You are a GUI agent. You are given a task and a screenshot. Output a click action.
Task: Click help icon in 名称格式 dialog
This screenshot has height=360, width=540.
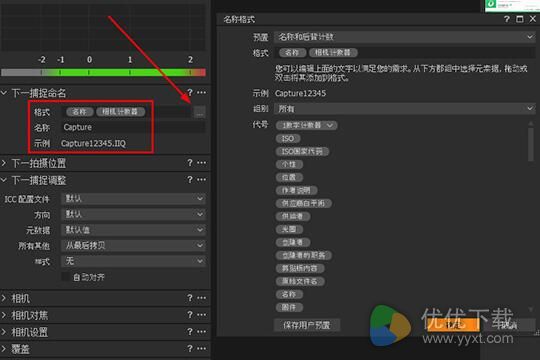(x=506, y=19)
